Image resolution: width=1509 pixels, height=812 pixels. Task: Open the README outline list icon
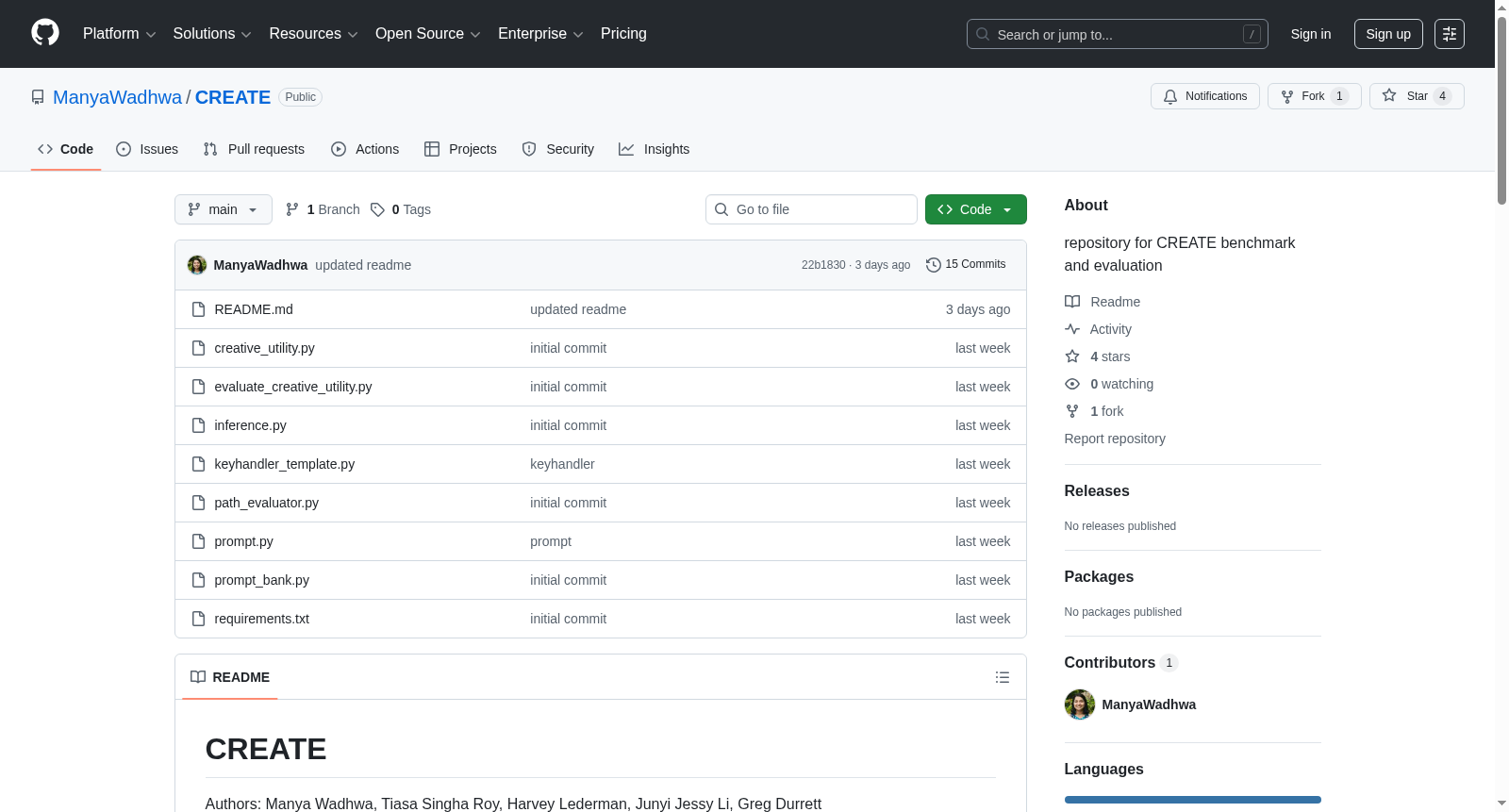pyautogui.click(x=1002, y=677)
